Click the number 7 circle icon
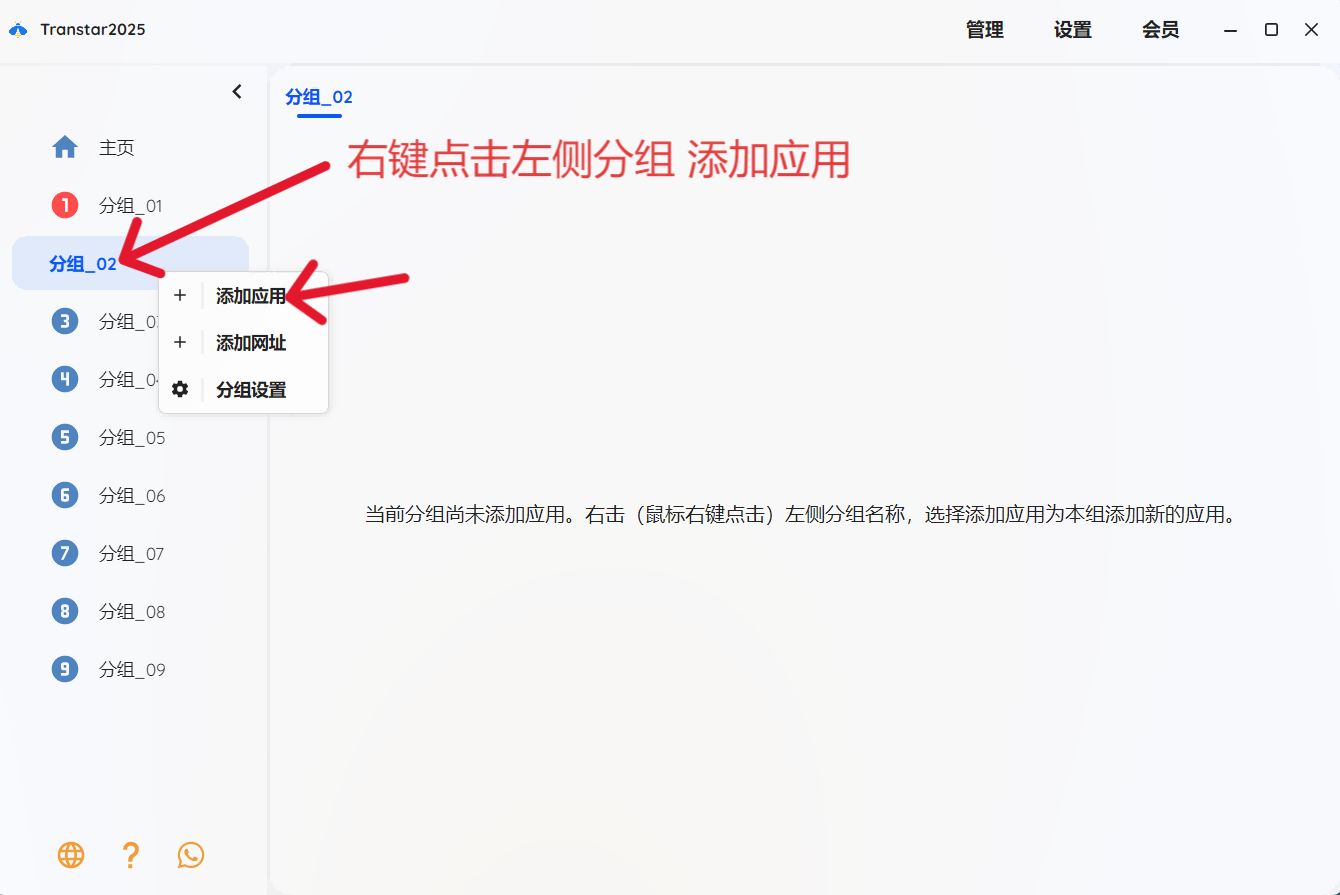The image size is (1340, 895). coord(65,554)
